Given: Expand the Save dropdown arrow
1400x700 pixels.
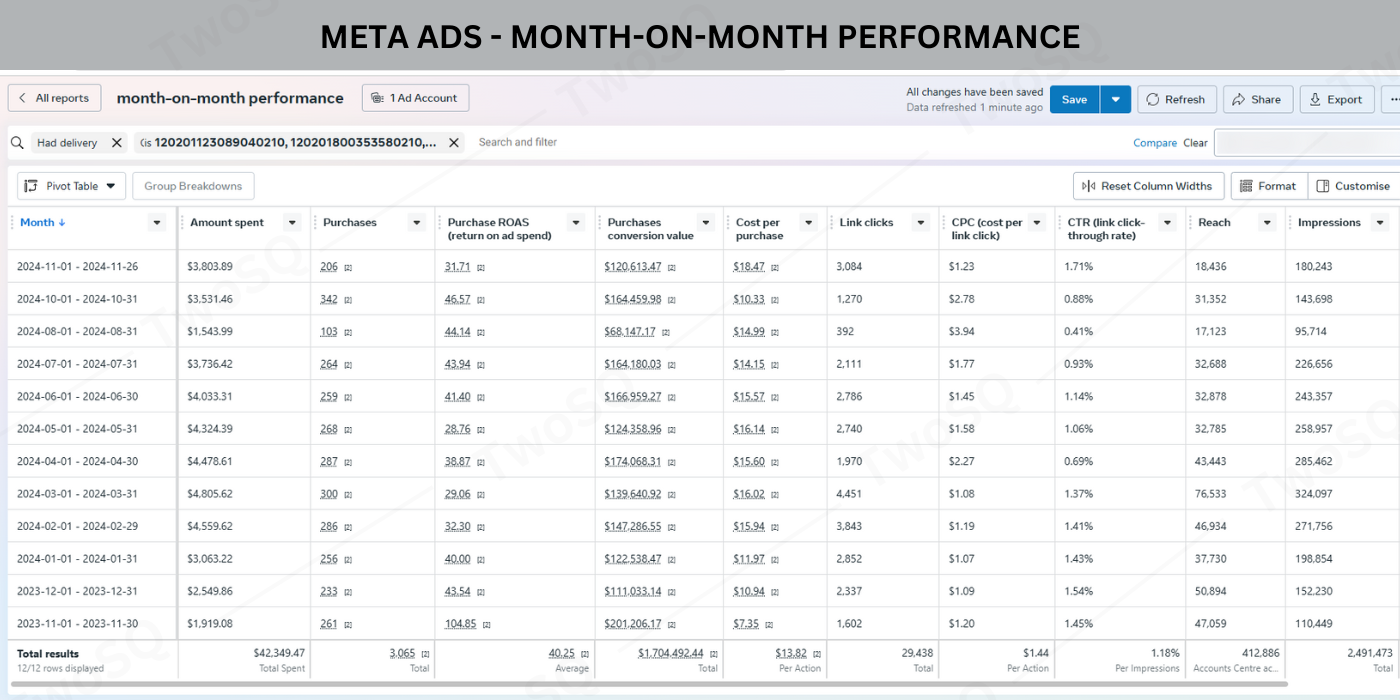Looking at the screenshot, I should [1116, 99].
